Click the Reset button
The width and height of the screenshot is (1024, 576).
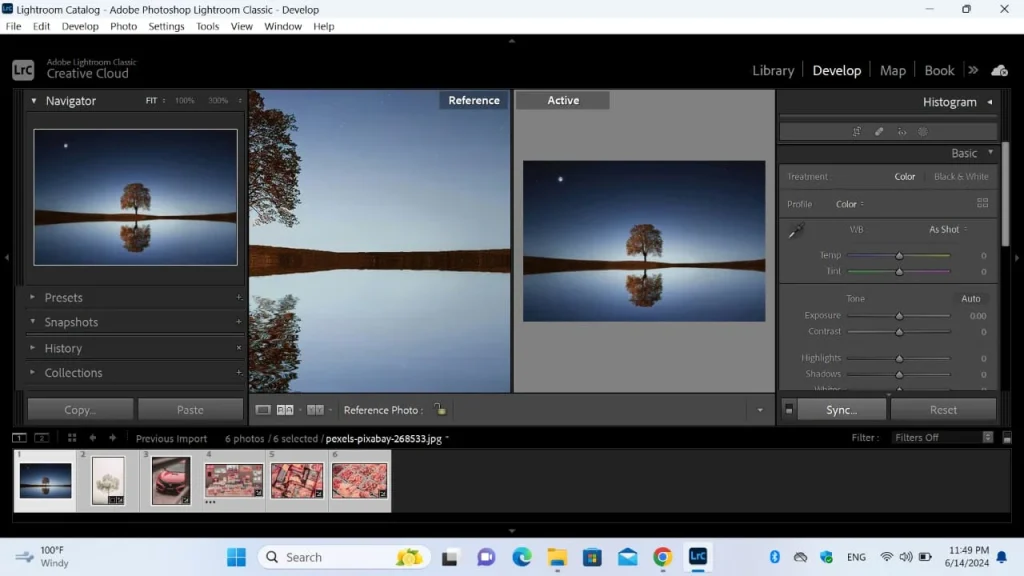[943, 410]
